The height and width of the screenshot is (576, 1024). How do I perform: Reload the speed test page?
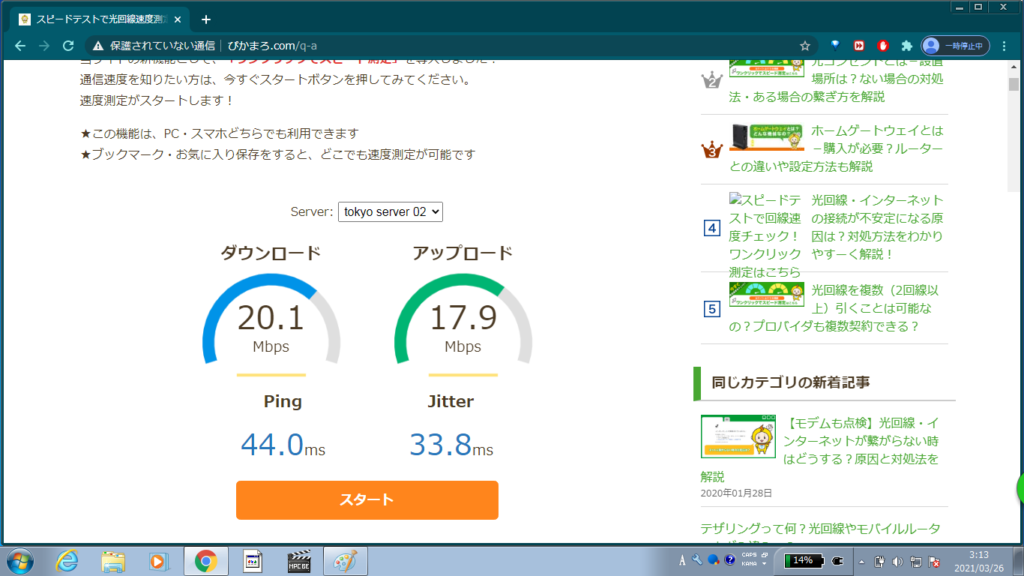tap(68, 46)
